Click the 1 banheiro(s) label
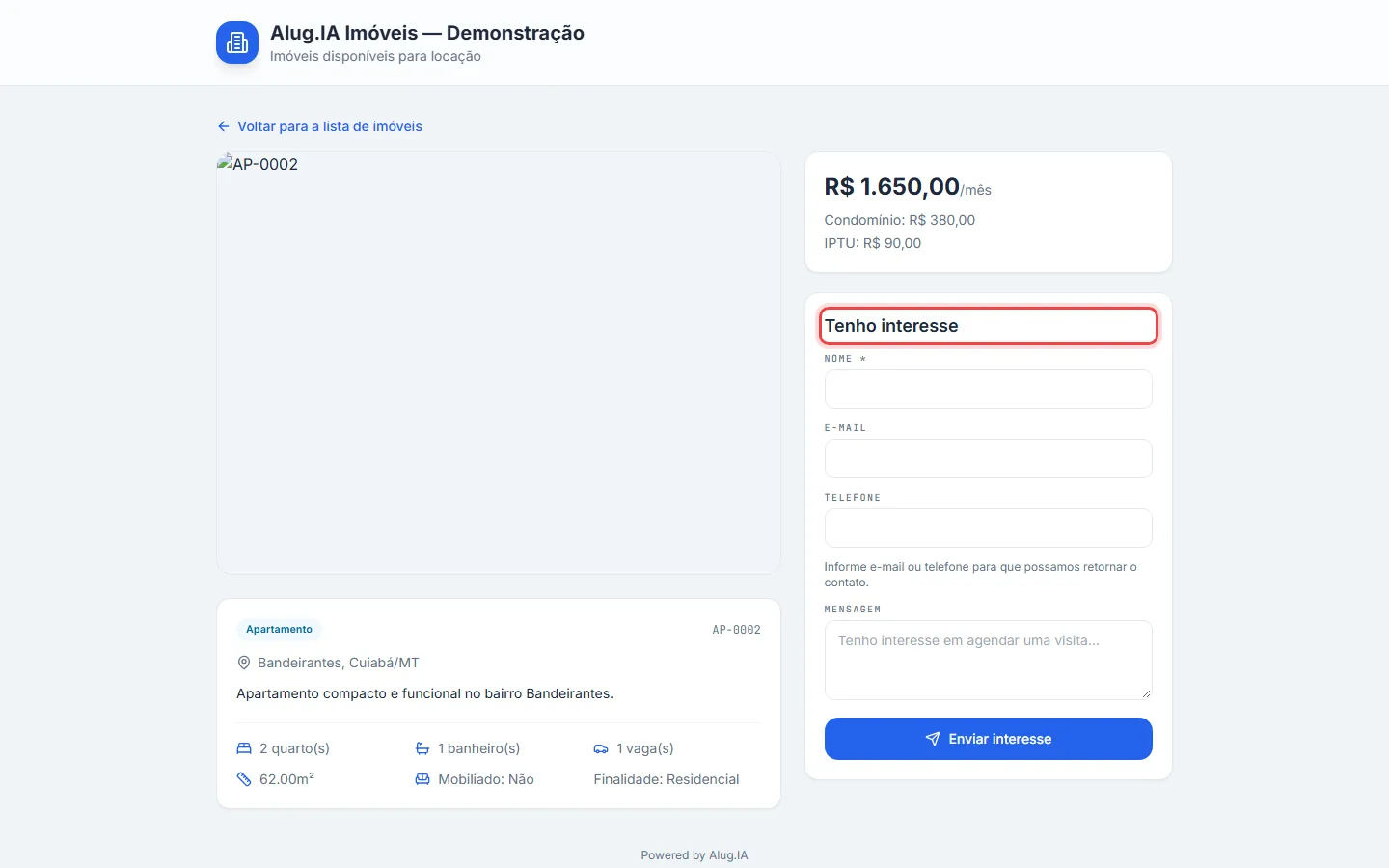Viewport: 1389px width, 868px height. (x=479, y=748)
